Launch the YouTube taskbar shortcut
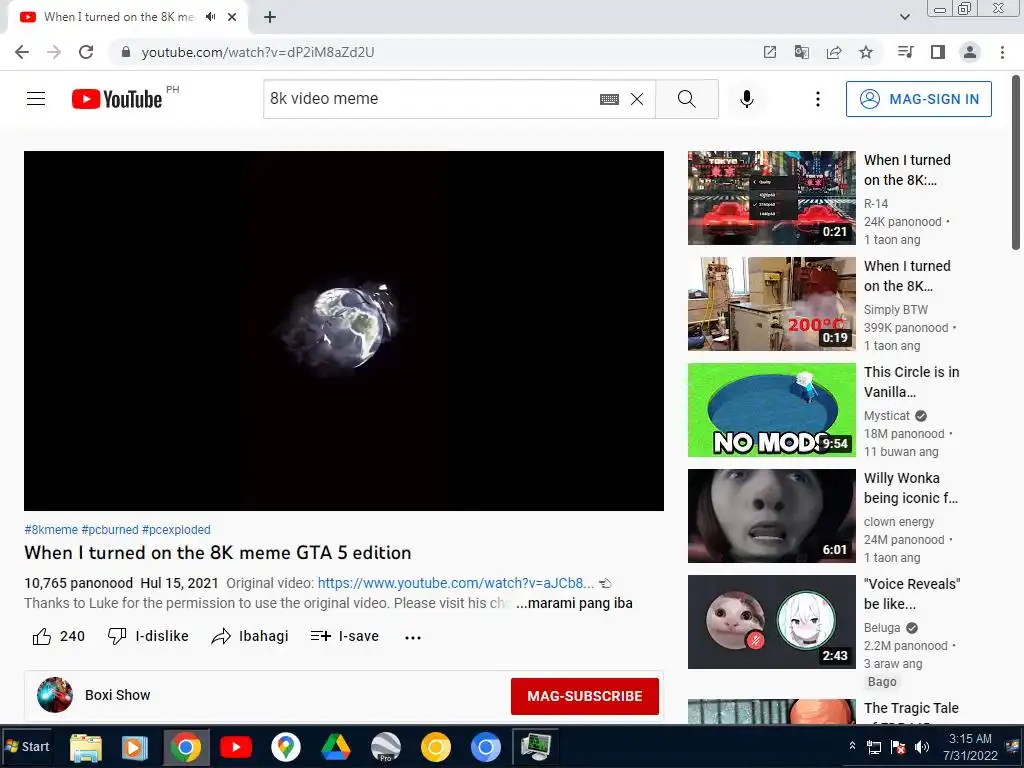This screenshot has height=768, width=1024. pyautogui.click(x=236, y=747)
